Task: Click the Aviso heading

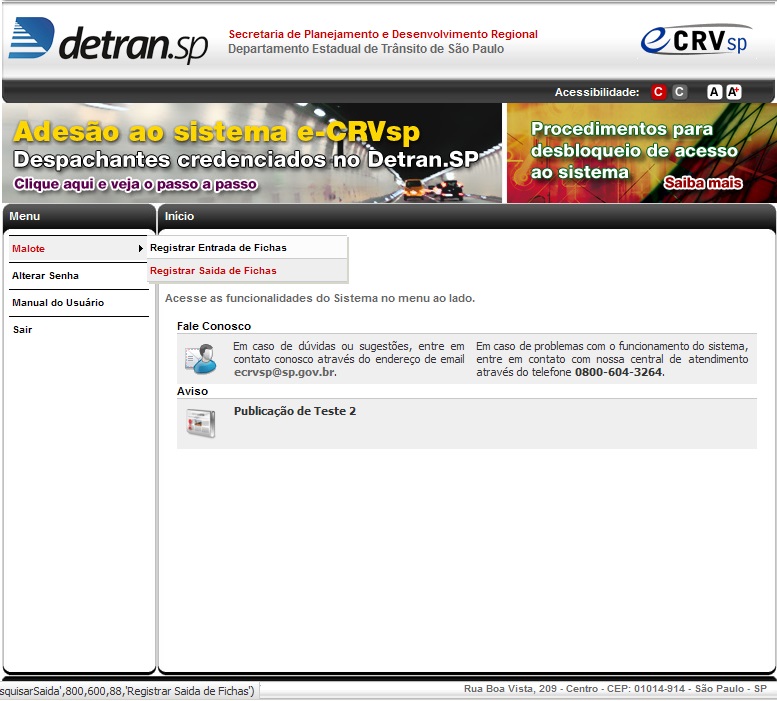Action: pos(192,391)
